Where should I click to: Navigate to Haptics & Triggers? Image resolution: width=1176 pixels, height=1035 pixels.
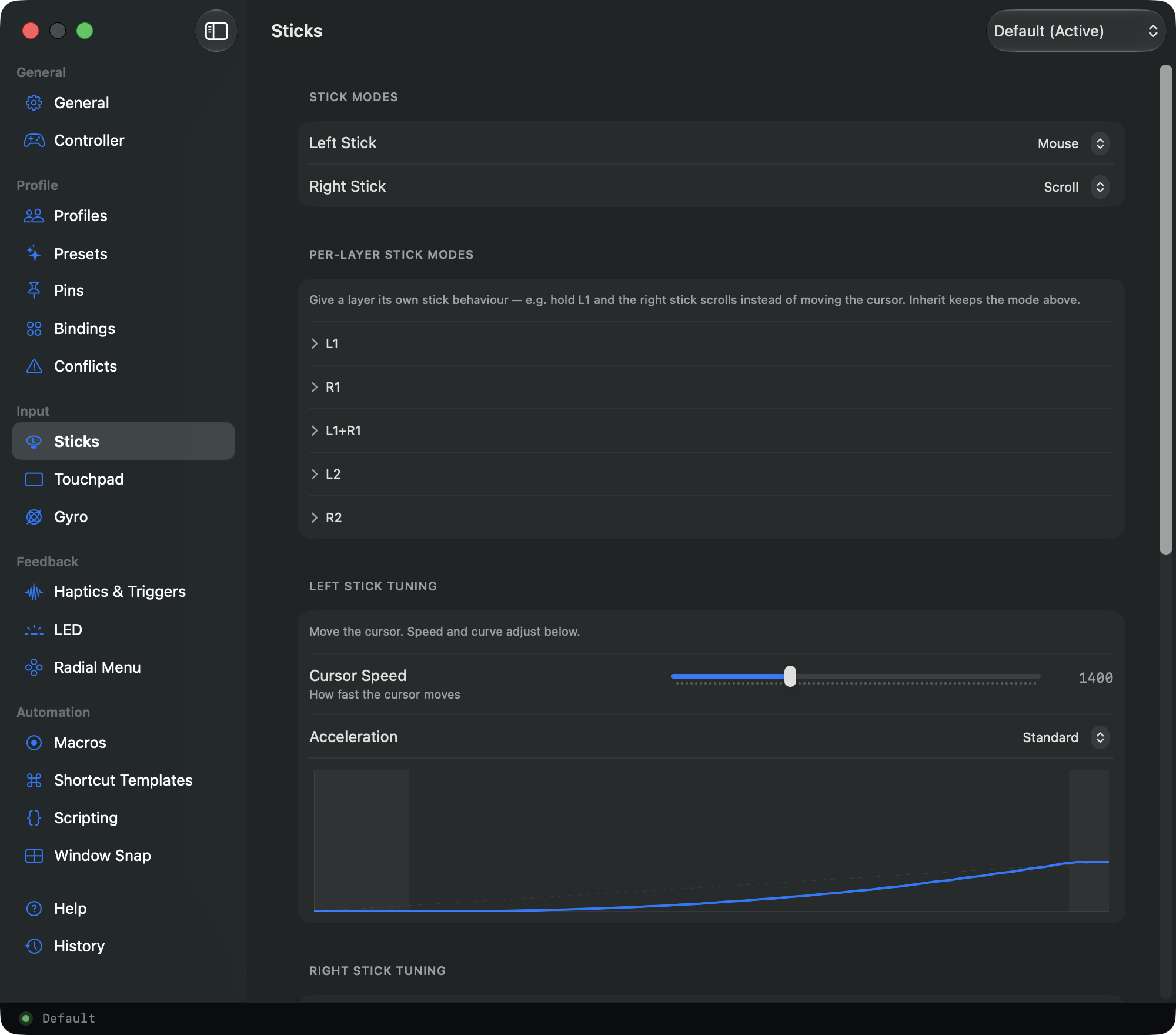(123, 592)
